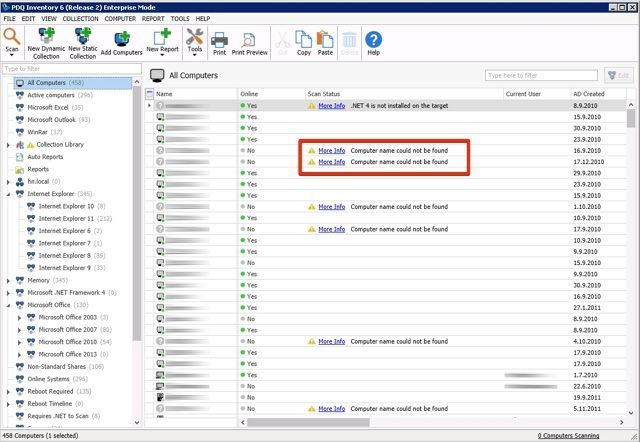The image size is (640, 442).
Task: Expand the Memory collection node
Action: [8, 280]
